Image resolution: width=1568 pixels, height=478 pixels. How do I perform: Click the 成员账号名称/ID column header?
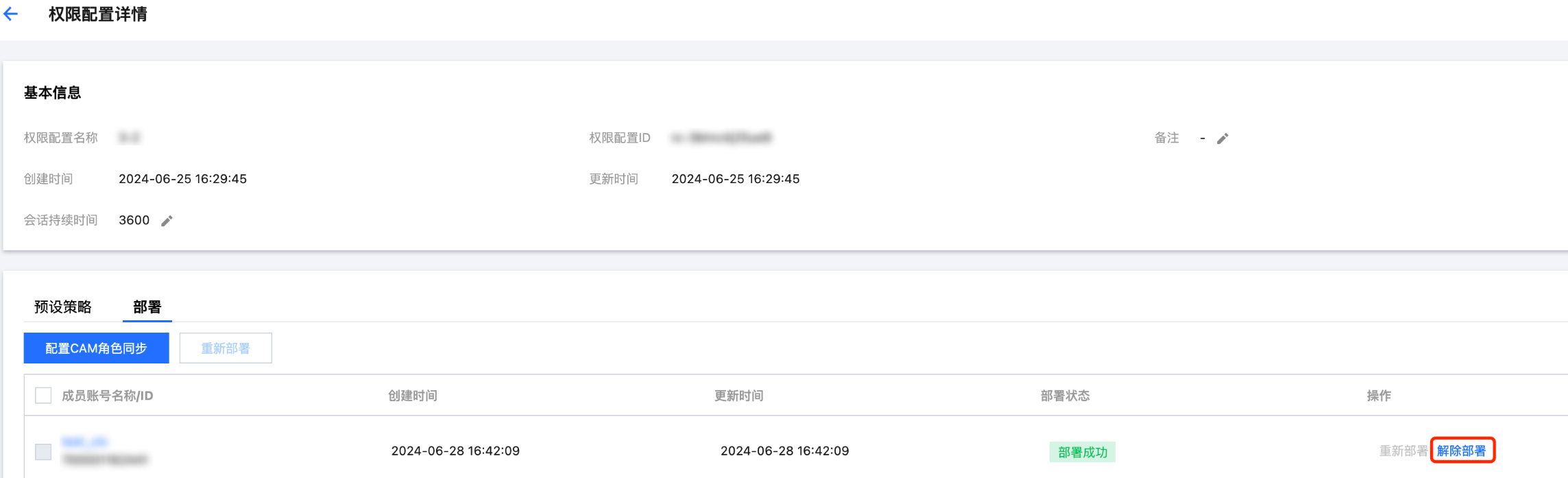[107, 396]
